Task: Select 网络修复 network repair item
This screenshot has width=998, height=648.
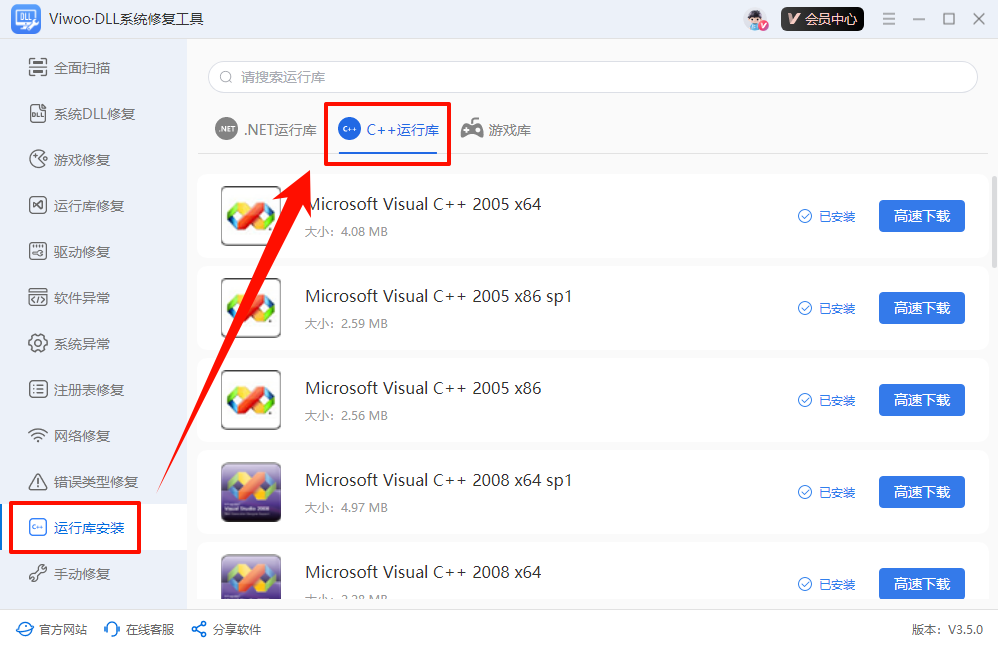Action: coord(81,436)
